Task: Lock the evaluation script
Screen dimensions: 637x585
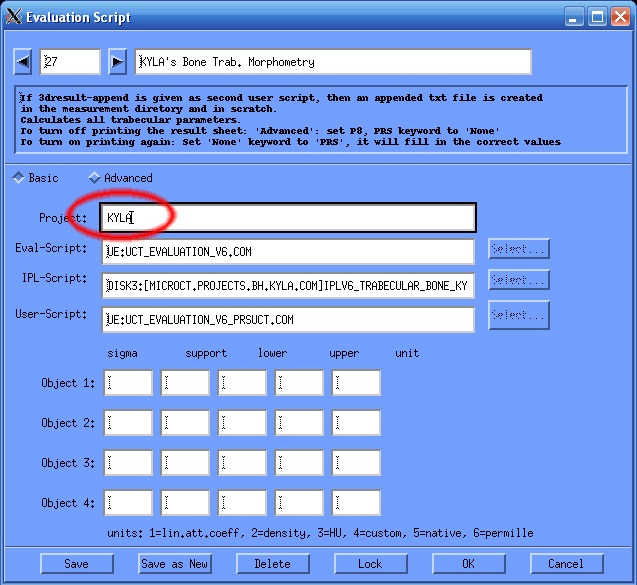Action: click(370, 564)
